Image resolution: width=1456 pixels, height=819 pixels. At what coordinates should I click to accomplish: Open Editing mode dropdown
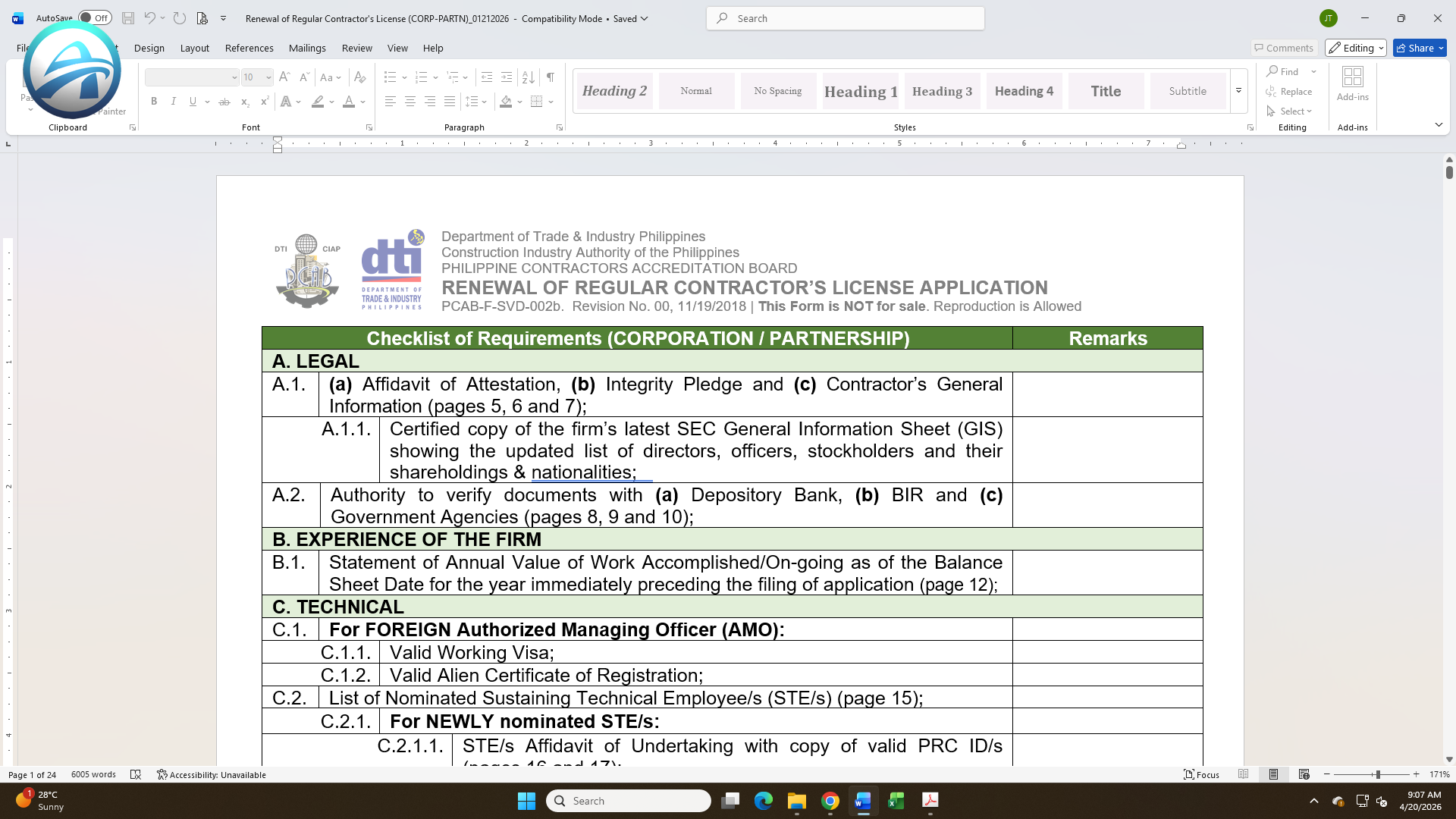coord(1356,48)
